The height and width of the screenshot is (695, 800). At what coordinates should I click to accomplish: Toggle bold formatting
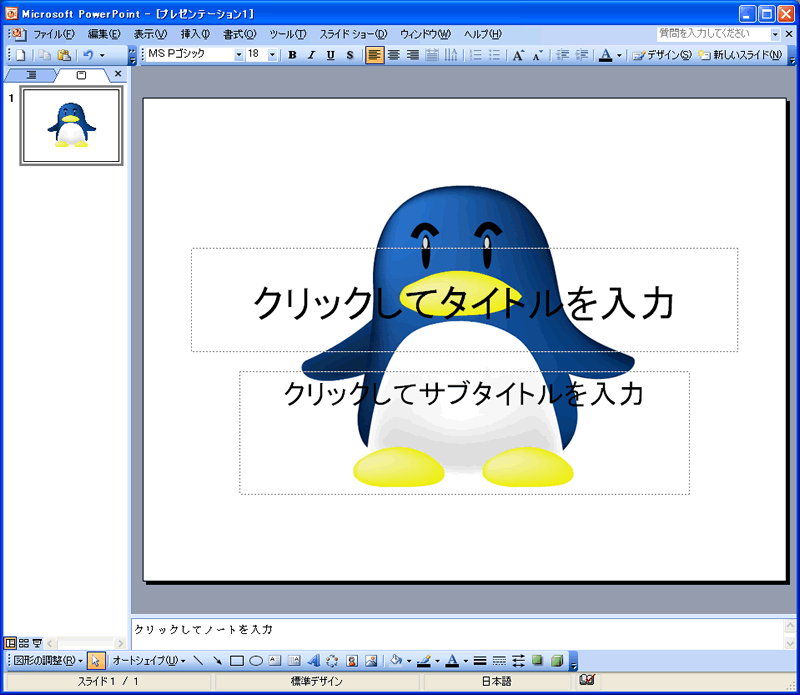point(292,55)
